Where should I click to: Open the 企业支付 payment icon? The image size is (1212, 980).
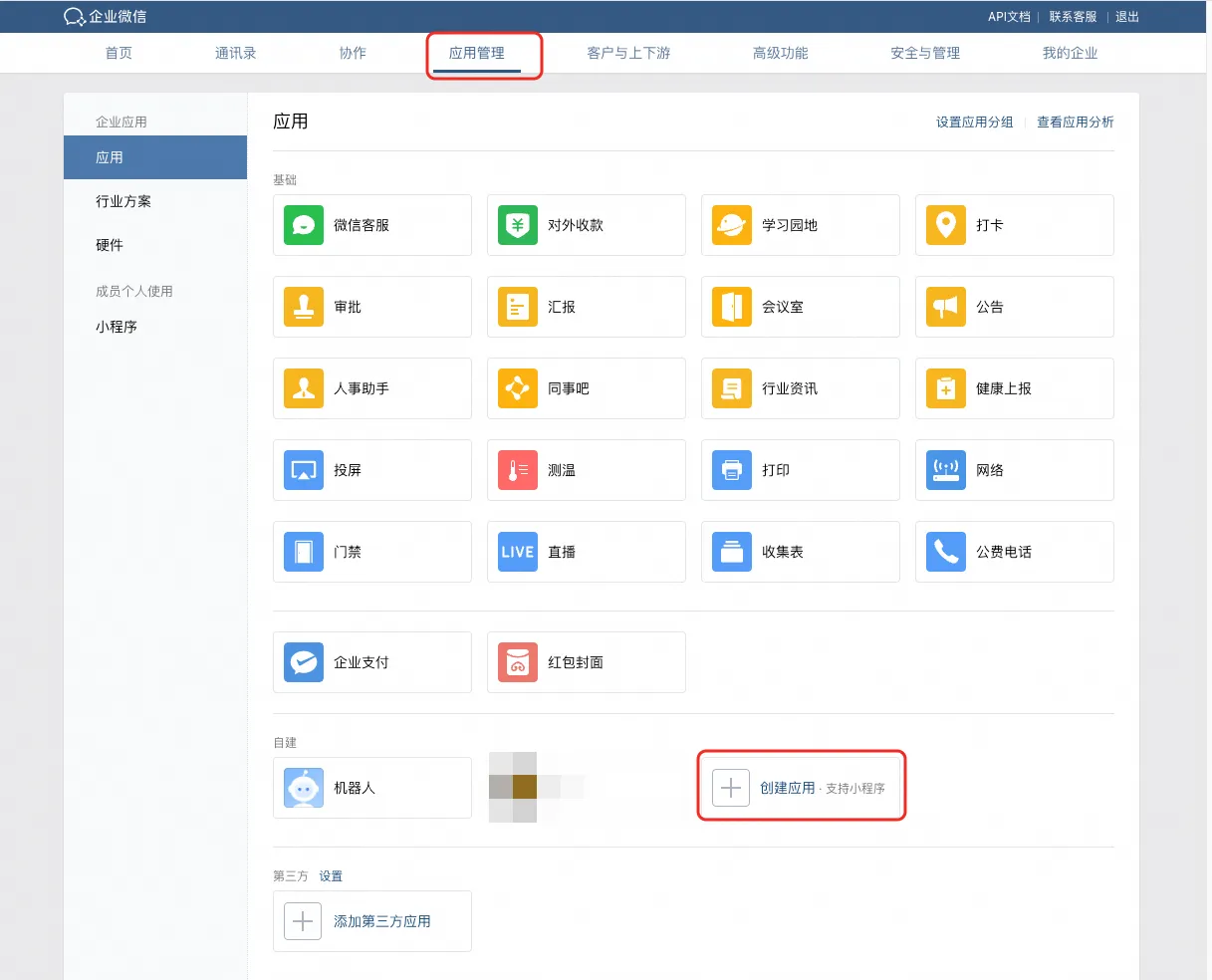point(304,662)
